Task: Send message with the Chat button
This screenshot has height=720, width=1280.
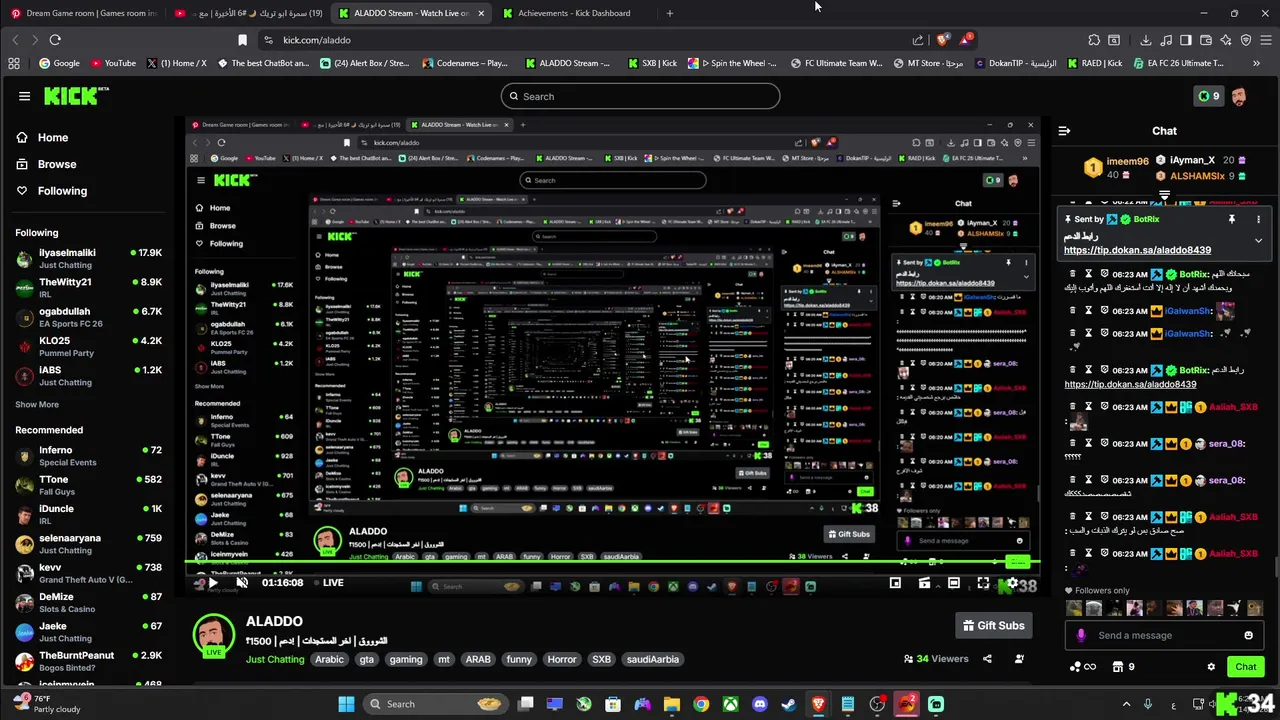Action: pos(1245,667)
